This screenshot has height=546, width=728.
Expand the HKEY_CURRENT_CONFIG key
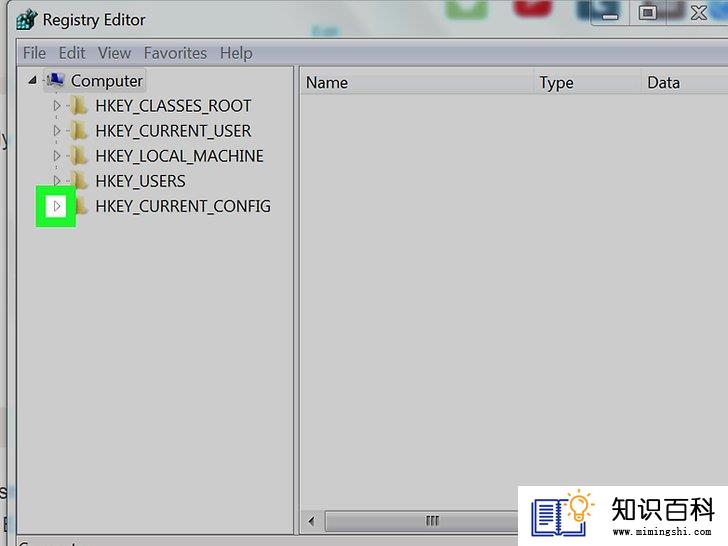click(57, 206)
